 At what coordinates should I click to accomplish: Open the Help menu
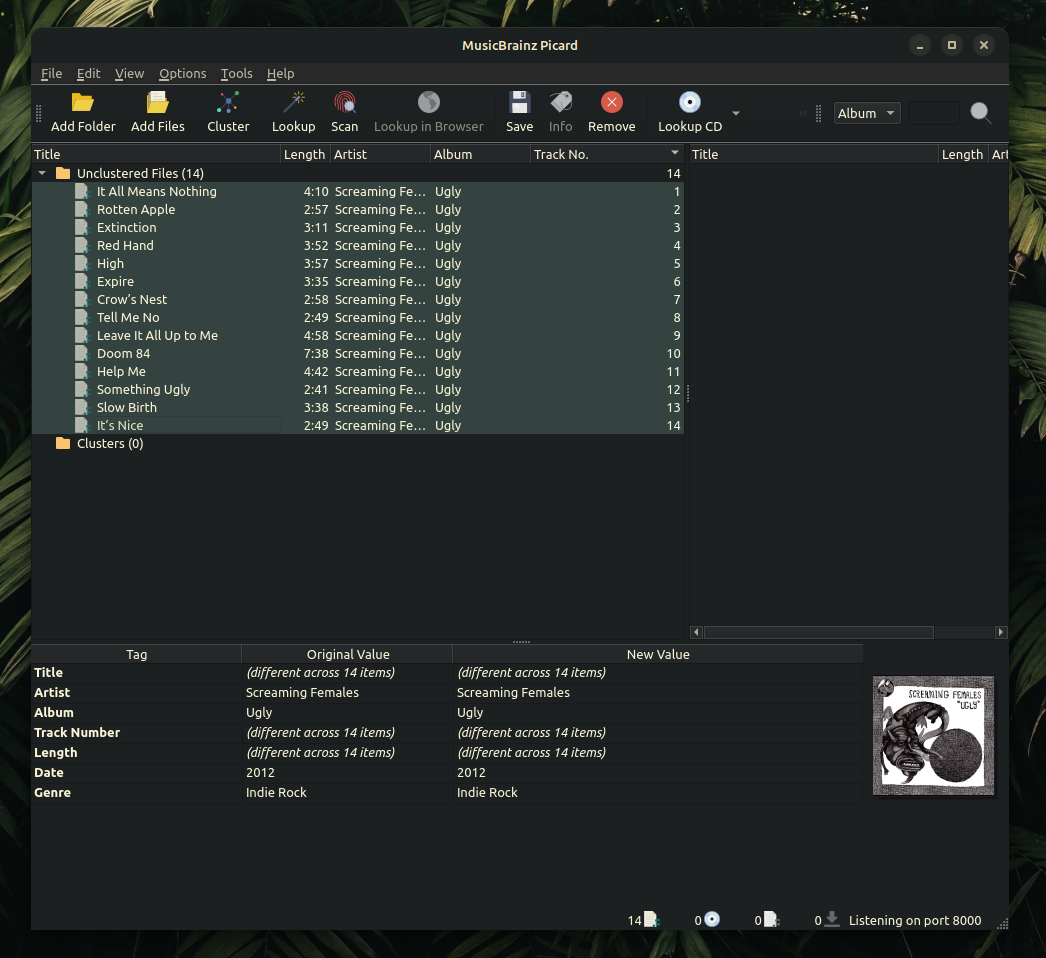coord(280,73)
